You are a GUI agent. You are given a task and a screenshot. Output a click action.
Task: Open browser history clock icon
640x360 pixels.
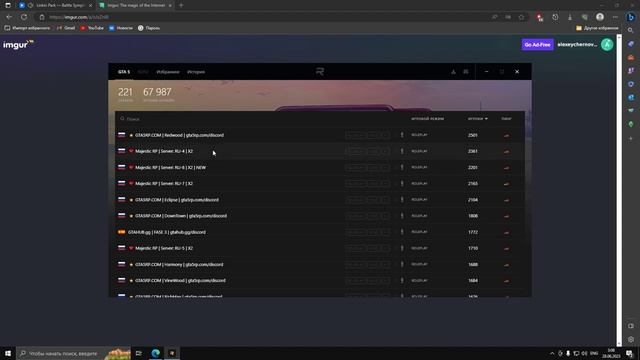555,17
